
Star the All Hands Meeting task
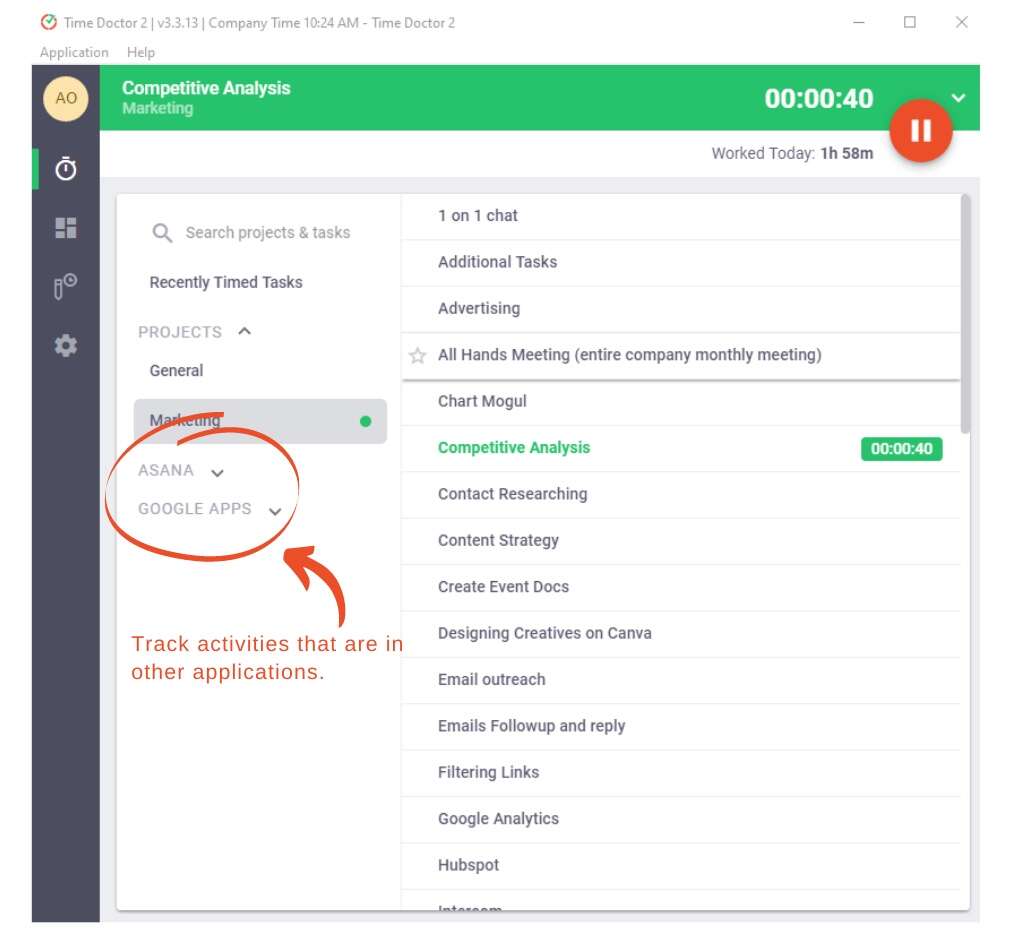pyautogui.click(x=417, y=355)
